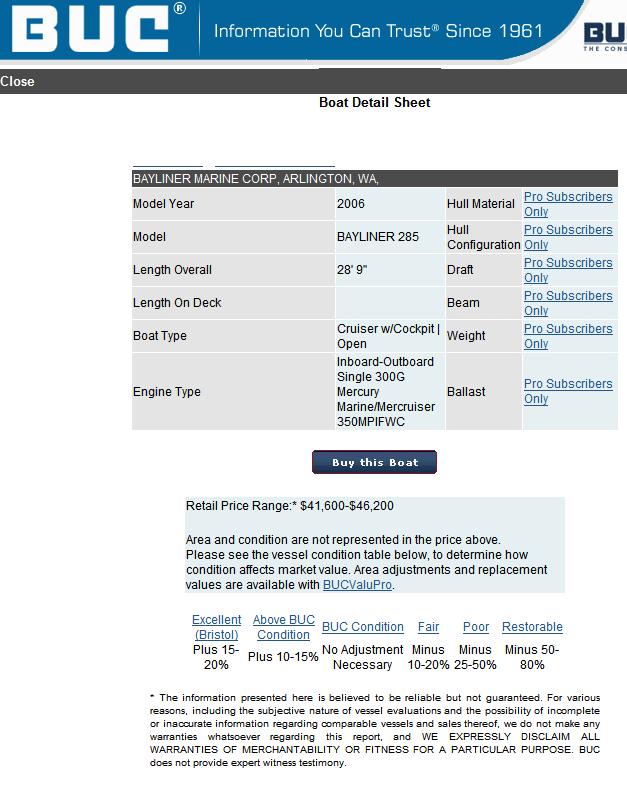Open Pro Subscribers Only link for Weight
The height and width of the screenshot is (785, 627).
[568, 336]
